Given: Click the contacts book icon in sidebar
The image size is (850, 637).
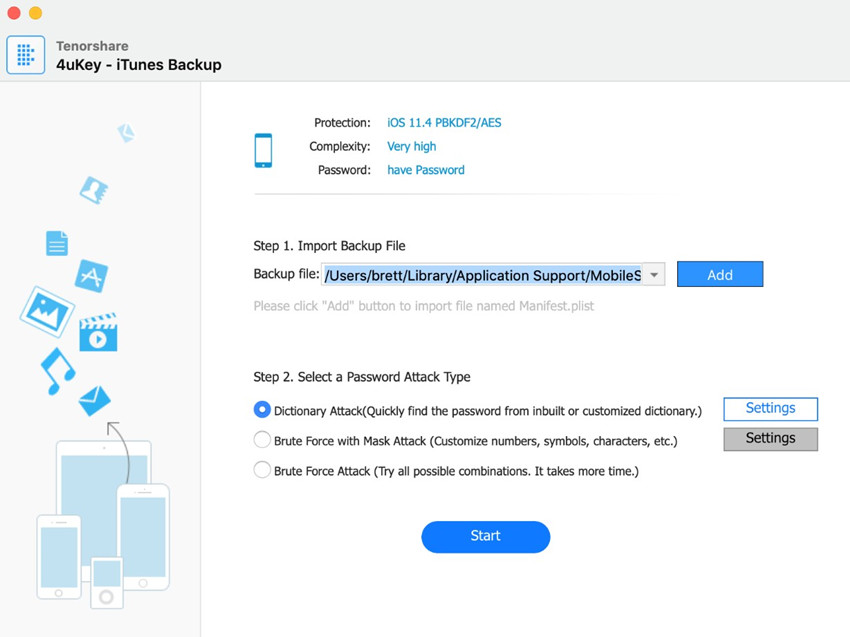Looking at the screenshot, I should click(x=94, y=190).
